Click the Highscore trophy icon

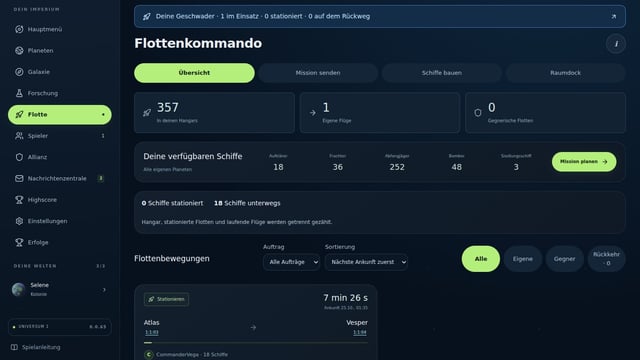(x=19, y=200)
